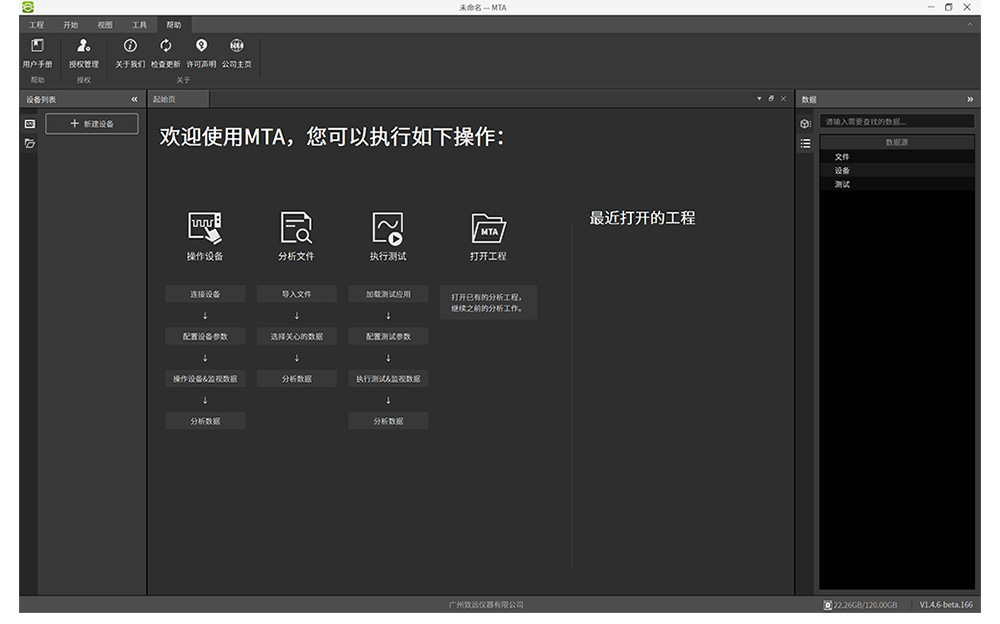Open the 用户手册 user manual
This screenshot has height=624, width=1000.
pyautogui.click(x=37, y=46)
